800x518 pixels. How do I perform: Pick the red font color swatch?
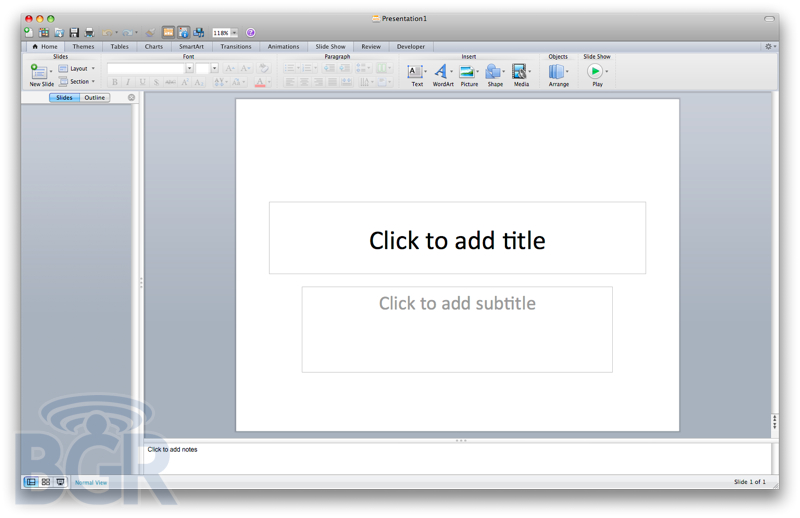260,82
